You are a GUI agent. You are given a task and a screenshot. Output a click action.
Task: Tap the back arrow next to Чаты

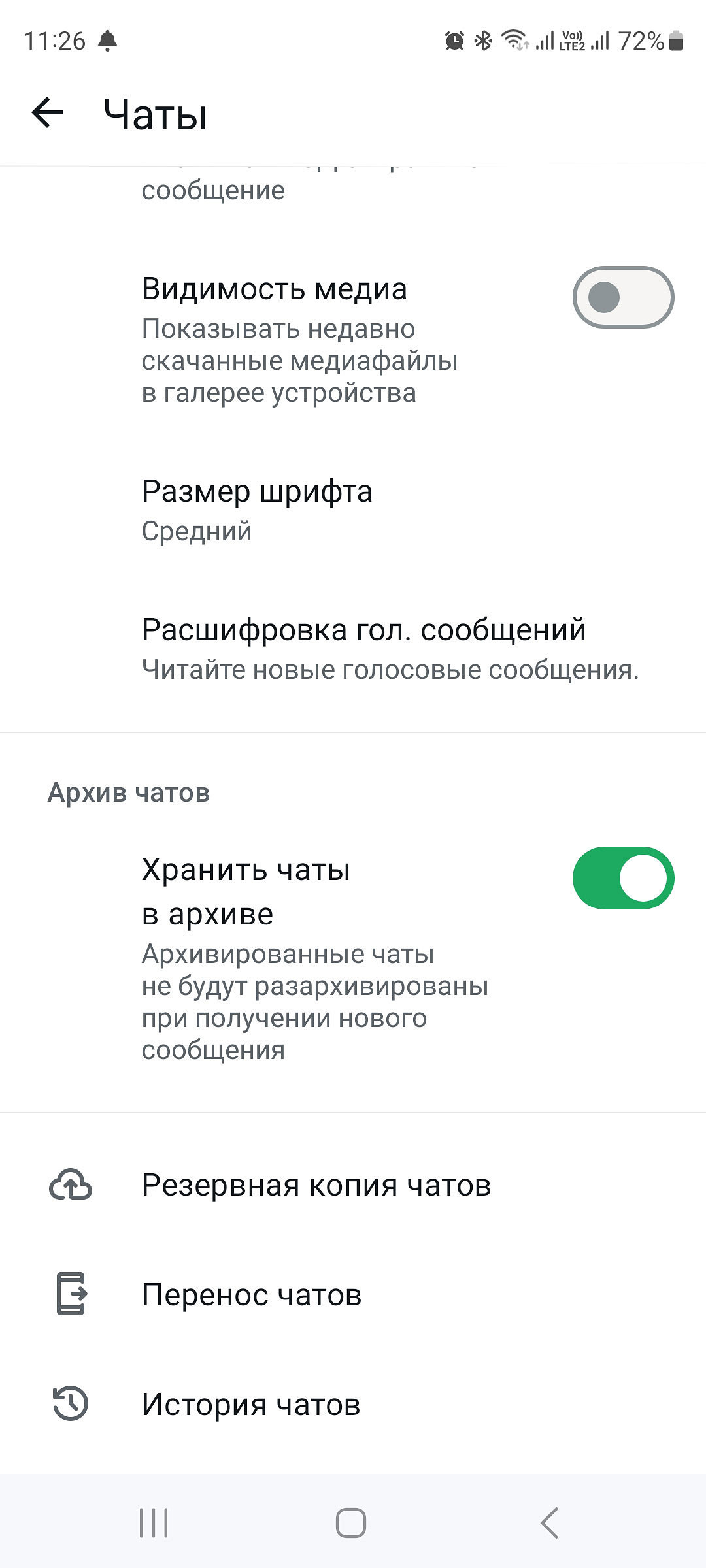(48, 113)
